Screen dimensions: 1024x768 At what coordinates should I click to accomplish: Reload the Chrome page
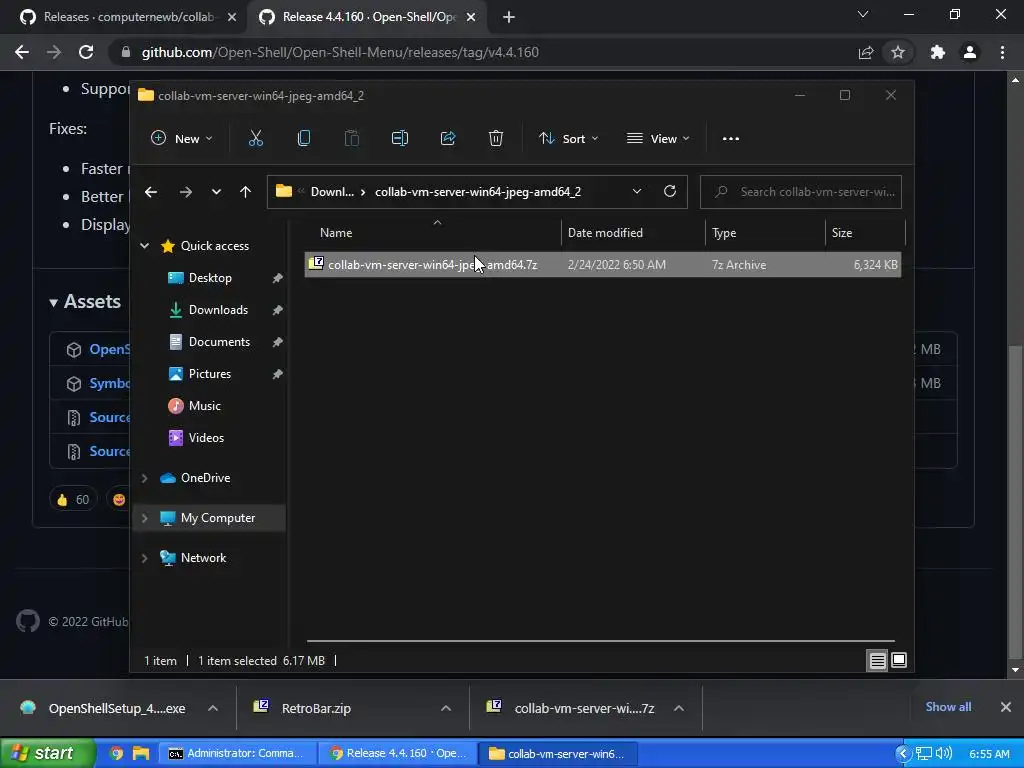click(86, 52)
